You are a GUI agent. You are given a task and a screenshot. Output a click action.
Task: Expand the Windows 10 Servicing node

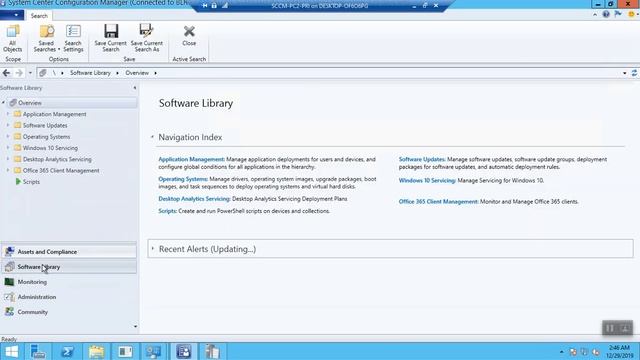click(x=7, y=148)
